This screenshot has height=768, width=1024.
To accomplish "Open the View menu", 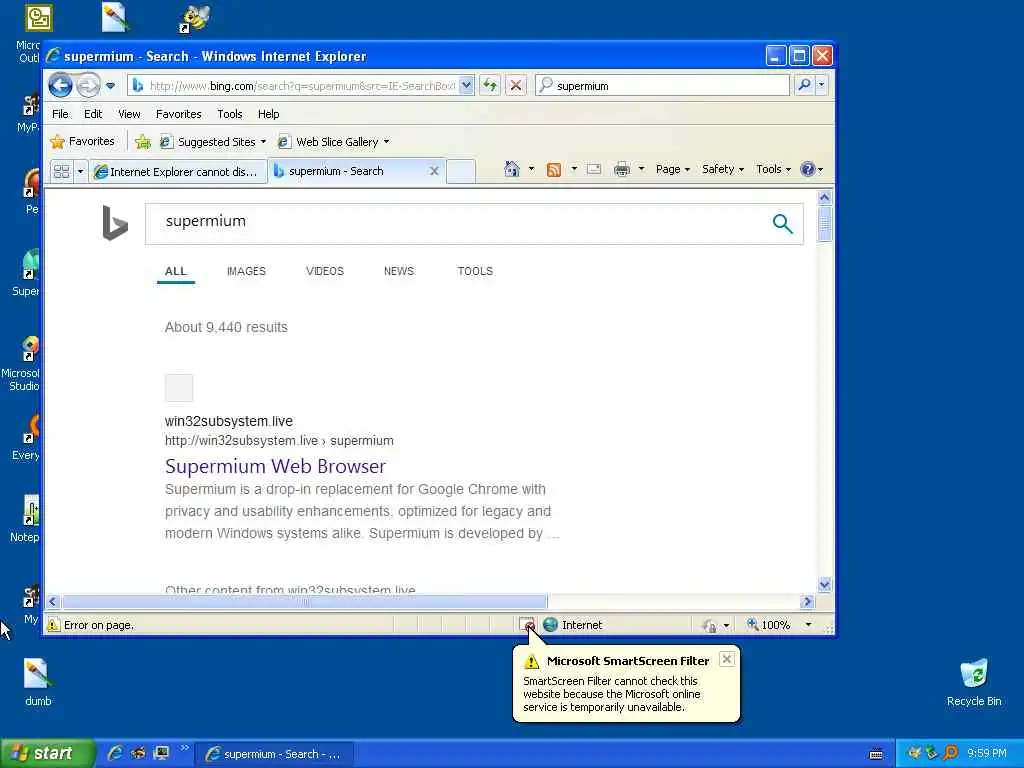I will click(129, 114).
